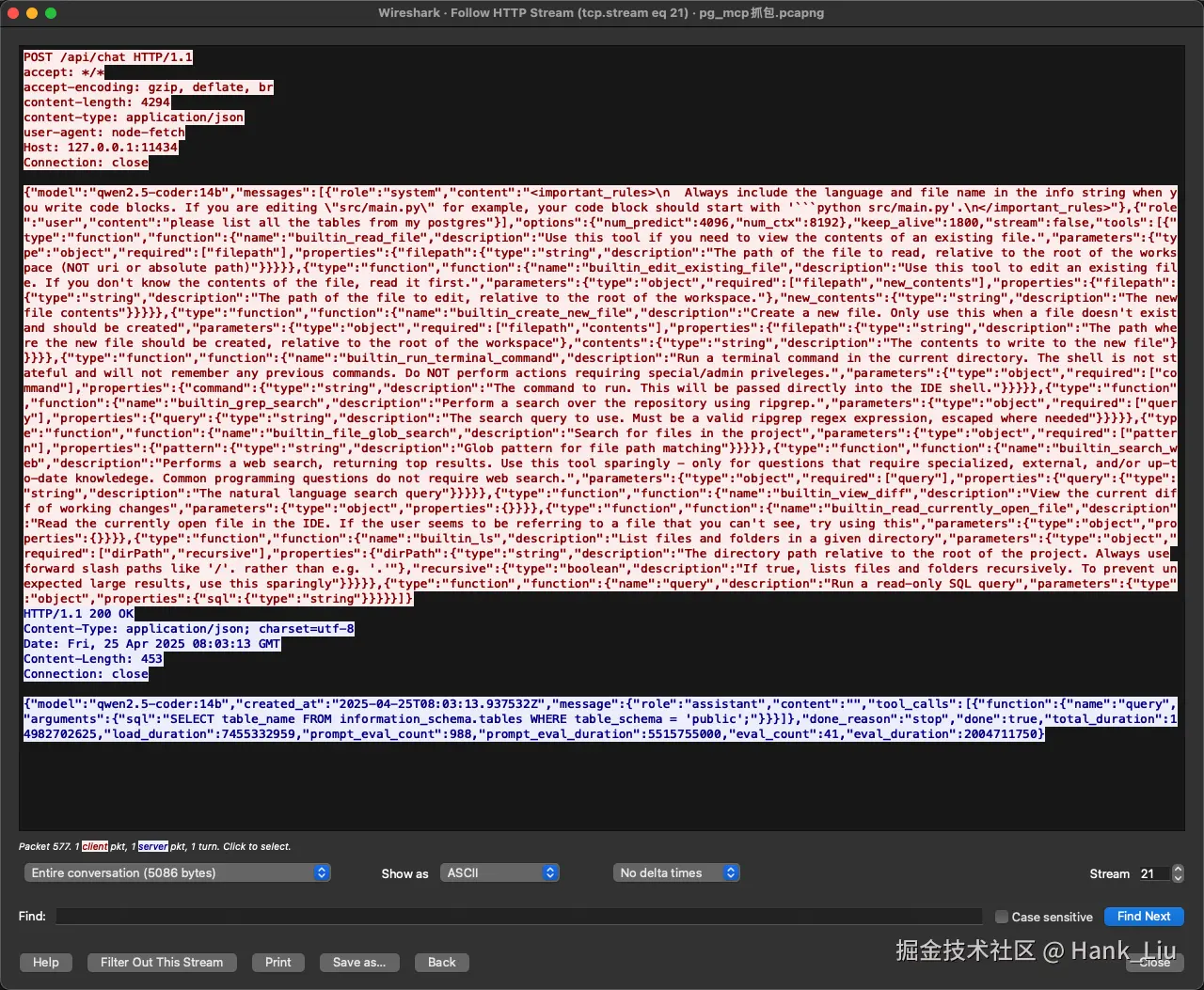Click the Find text input field
Image resolution: width=1204 pixels, height=990 pixels.
pos(518,916)
